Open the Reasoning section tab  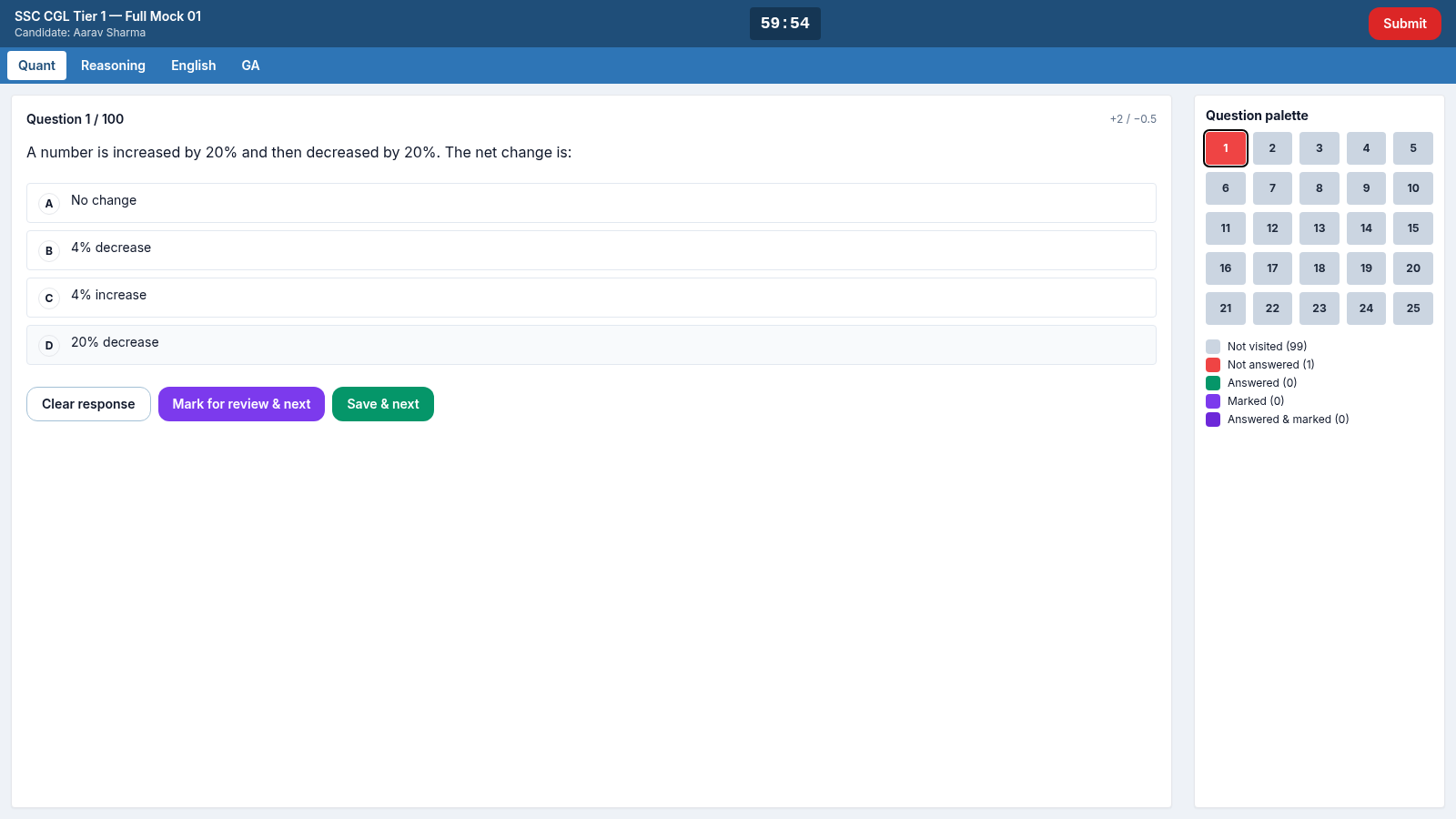tap(113, 66)
